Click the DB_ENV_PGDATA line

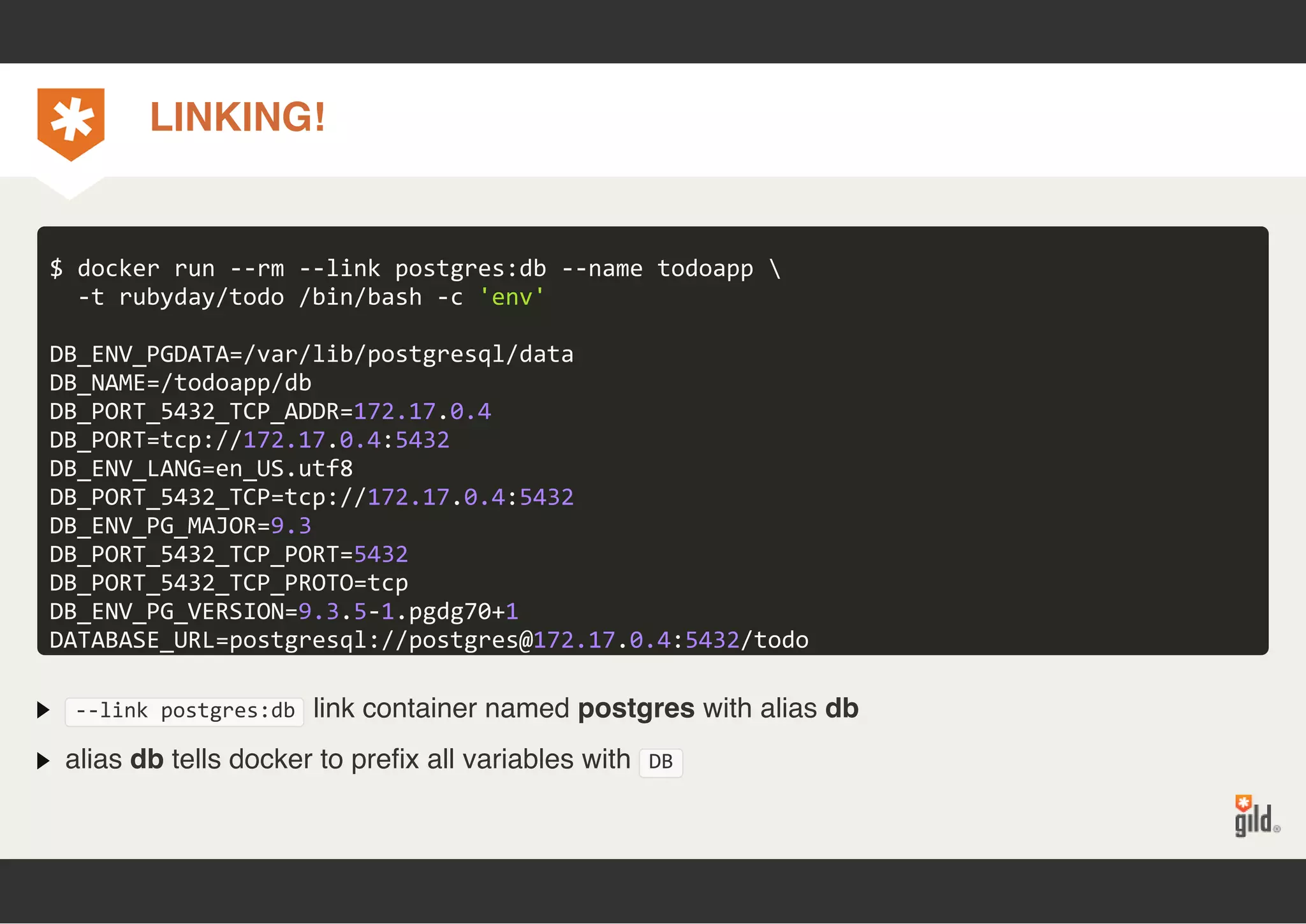312,355
